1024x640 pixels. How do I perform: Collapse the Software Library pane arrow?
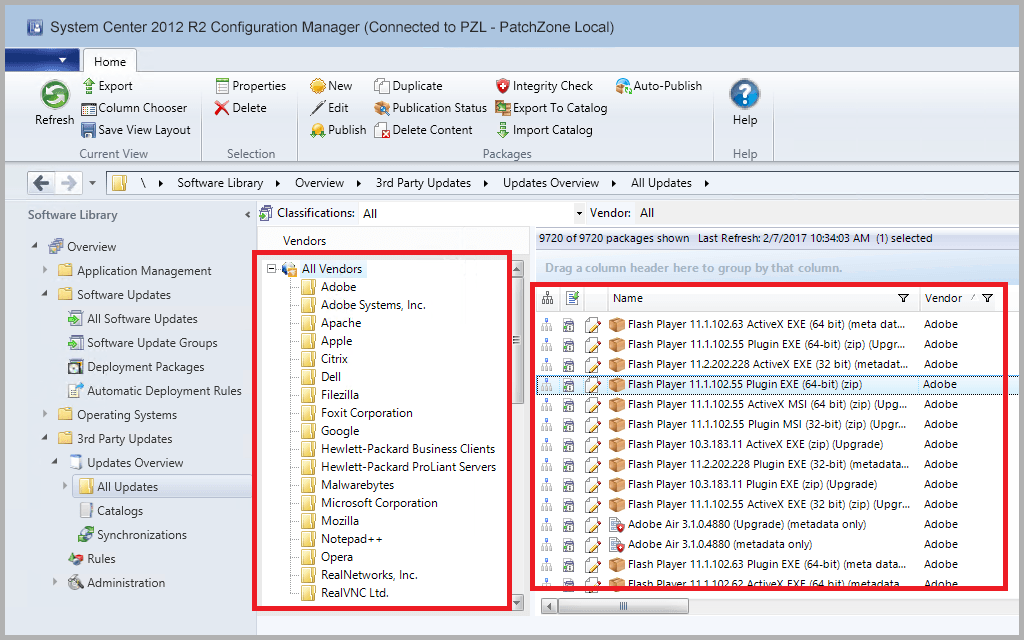247,215
